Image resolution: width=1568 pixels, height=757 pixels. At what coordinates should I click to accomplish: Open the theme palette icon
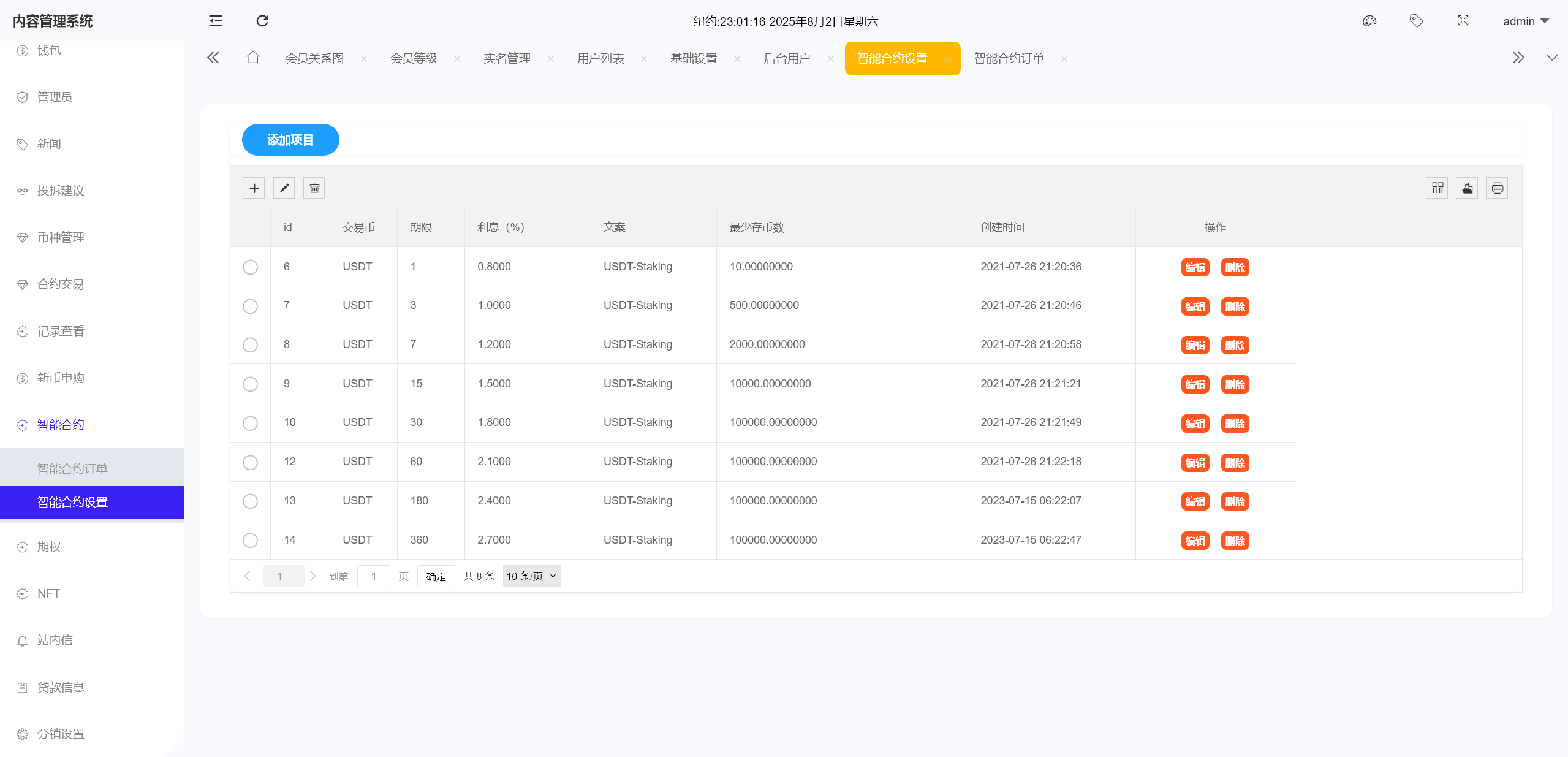1369,21
